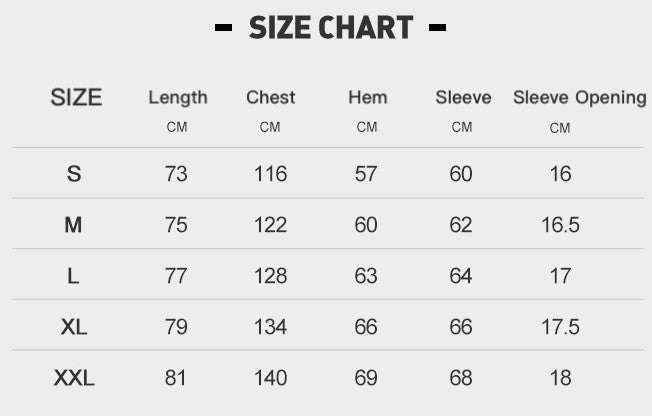
Task: Click the Sleeve column header
Action: (x=463, y=98)
